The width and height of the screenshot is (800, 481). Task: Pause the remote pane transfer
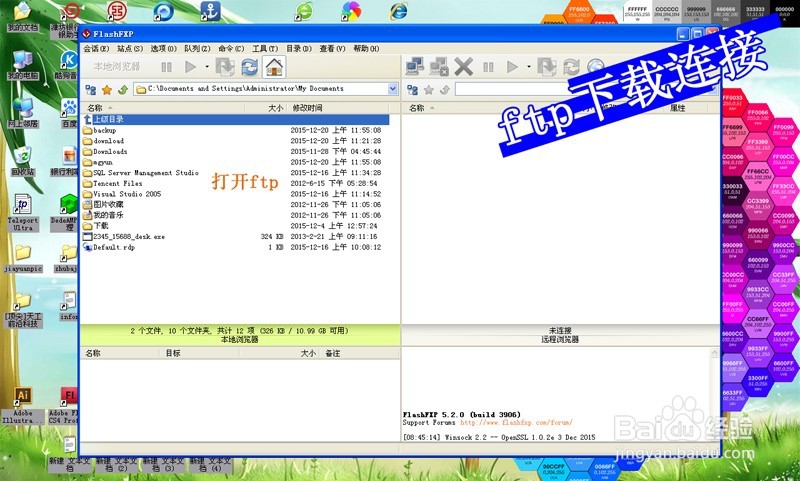[x=488, y=67]
